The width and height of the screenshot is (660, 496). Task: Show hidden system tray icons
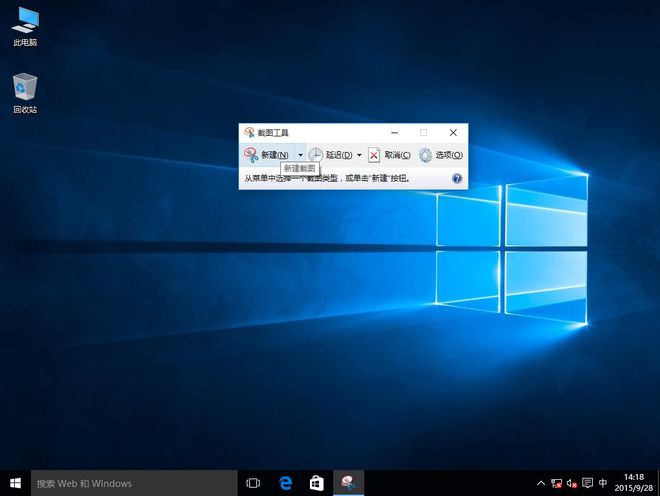pos(541,483)
